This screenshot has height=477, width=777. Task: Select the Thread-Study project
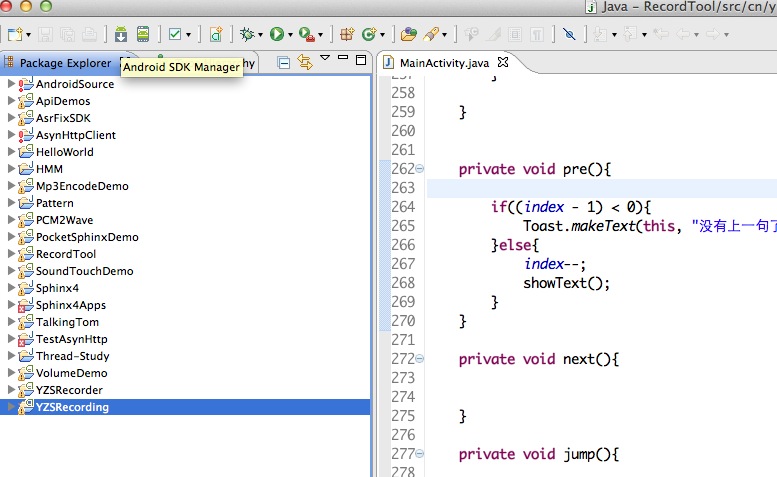pos(72,356)
